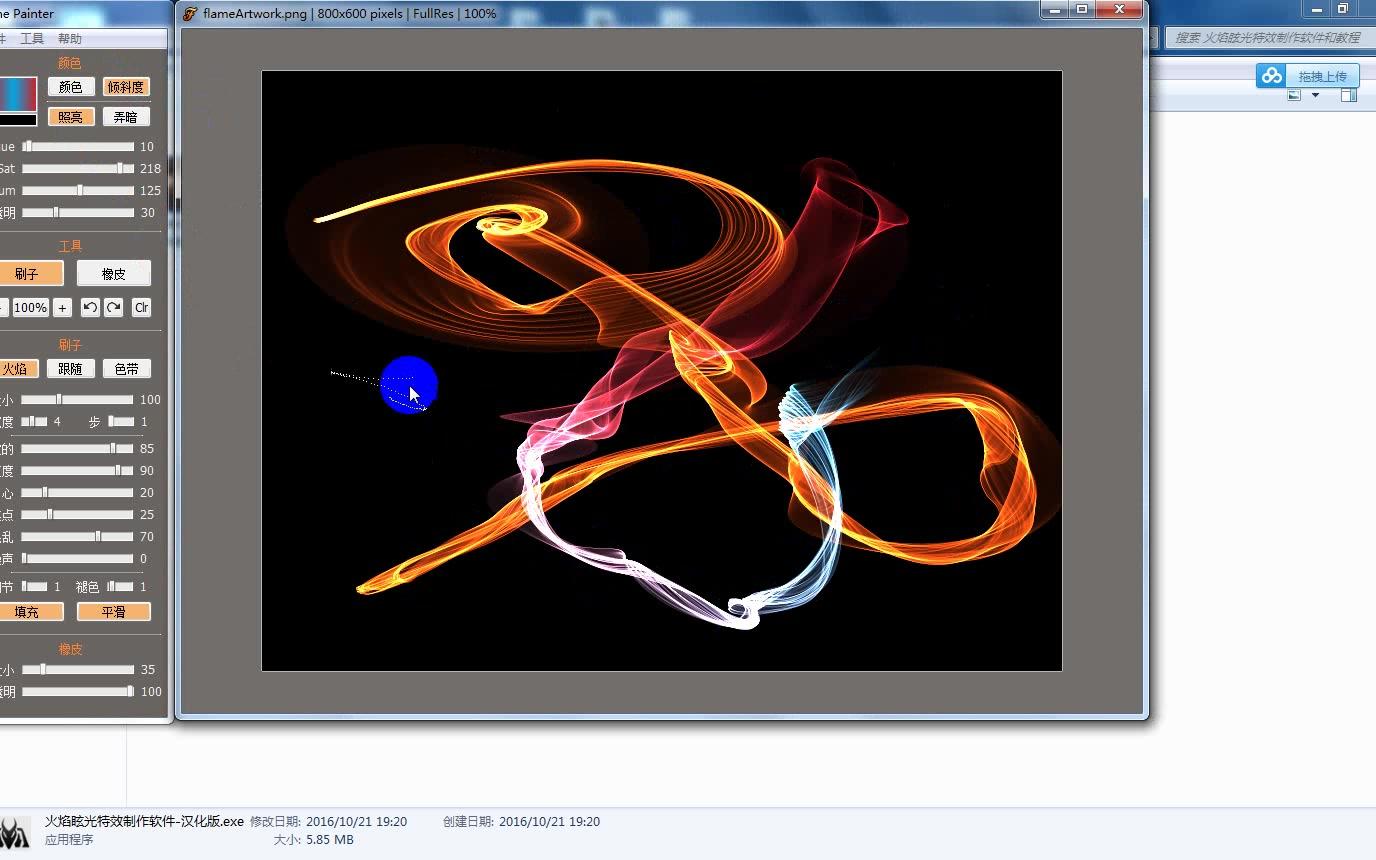This screenshot has width=1376, height=860.
Task: Adjust the brush slider showing 90
Action: tap(78, 471)
